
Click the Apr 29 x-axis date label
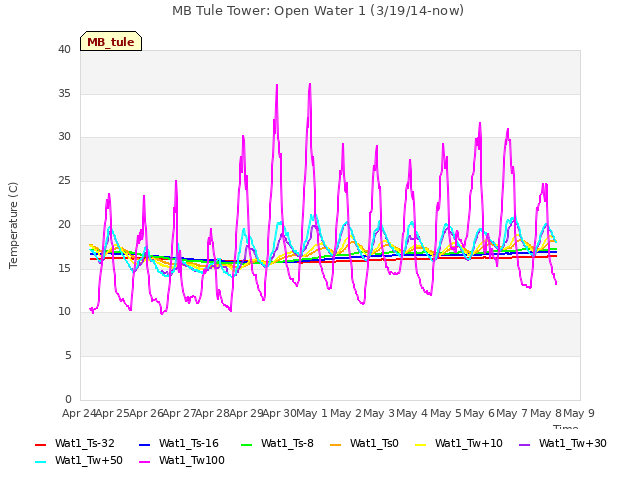246,413
